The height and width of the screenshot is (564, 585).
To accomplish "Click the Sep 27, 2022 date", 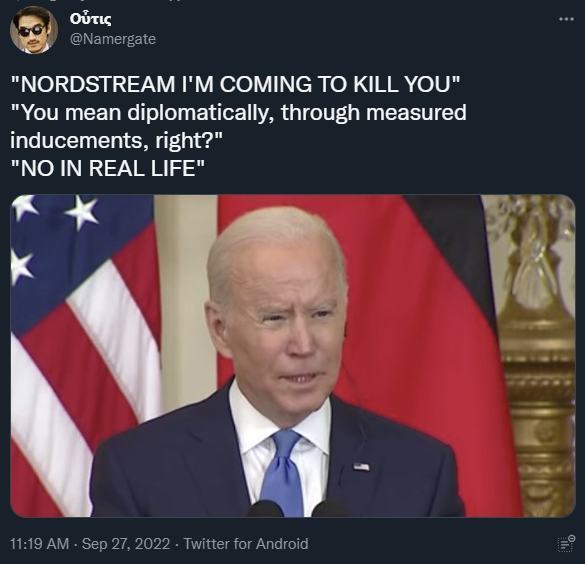I will 126,544.
